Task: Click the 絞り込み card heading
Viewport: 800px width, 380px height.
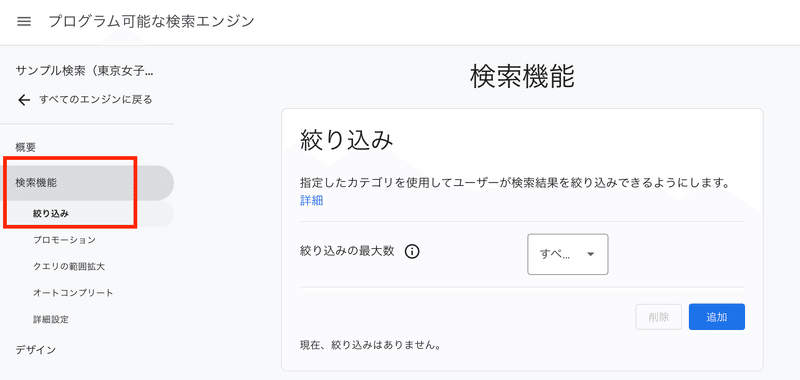Action: [x=346, y=141]
